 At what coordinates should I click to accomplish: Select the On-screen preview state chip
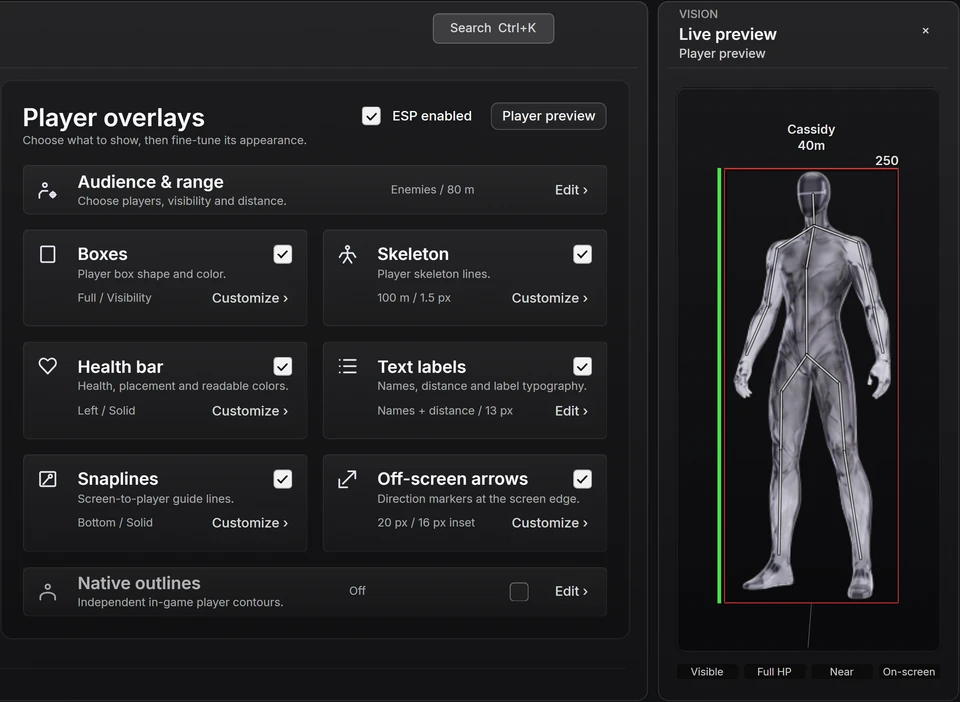(x=909, y=671)
